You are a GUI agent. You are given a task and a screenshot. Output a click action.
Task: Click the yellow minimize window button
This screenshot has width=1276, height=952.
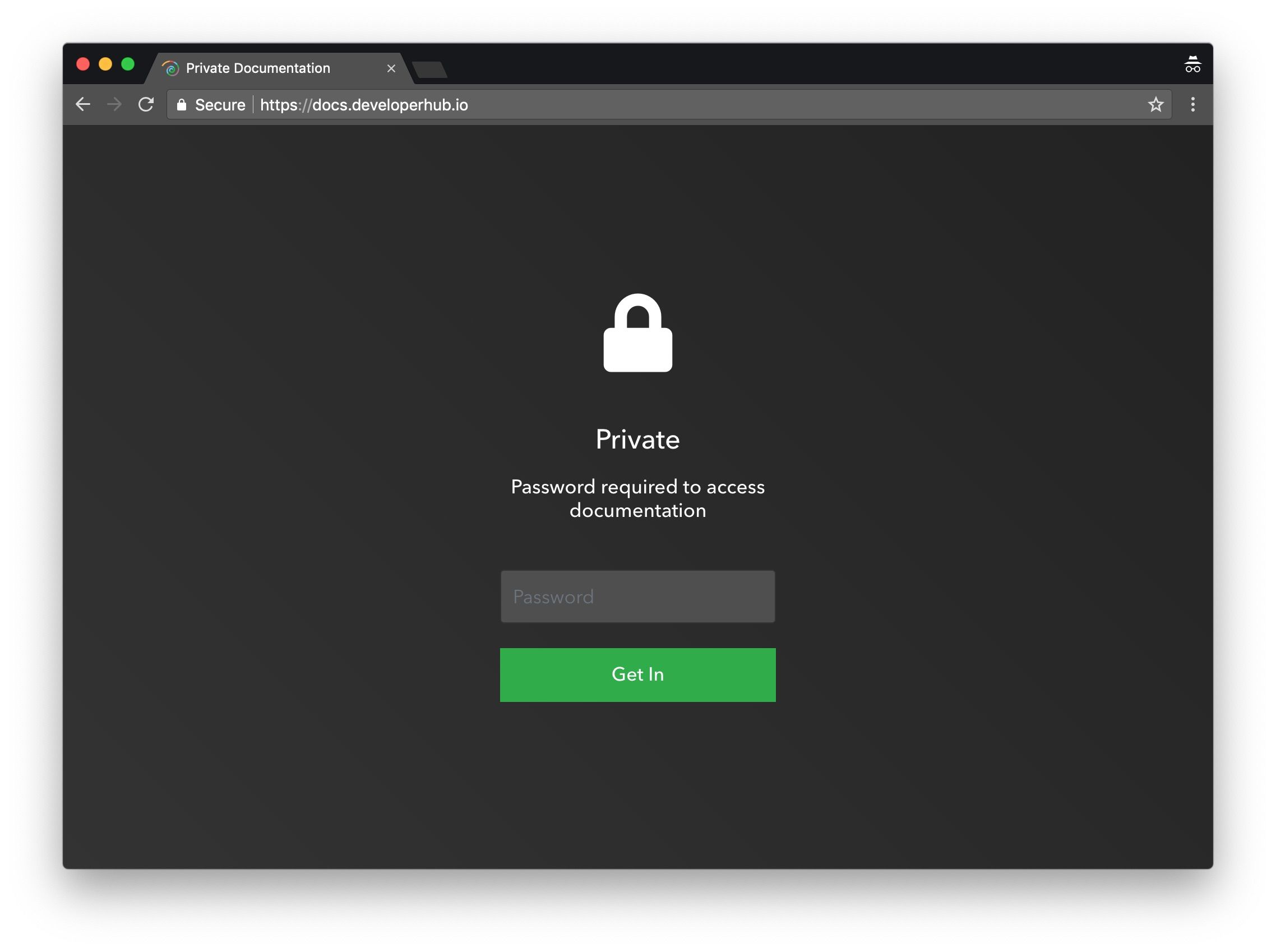coord(105,64)
